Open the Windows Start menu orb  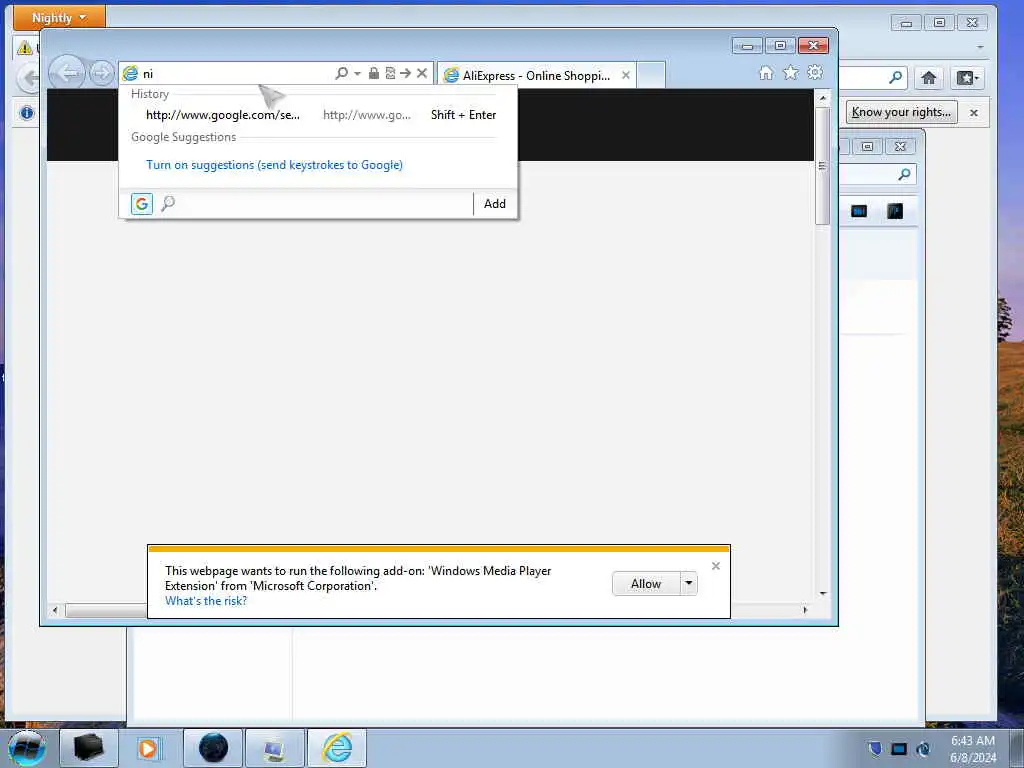pyautogui.click(x=27, y=748)
